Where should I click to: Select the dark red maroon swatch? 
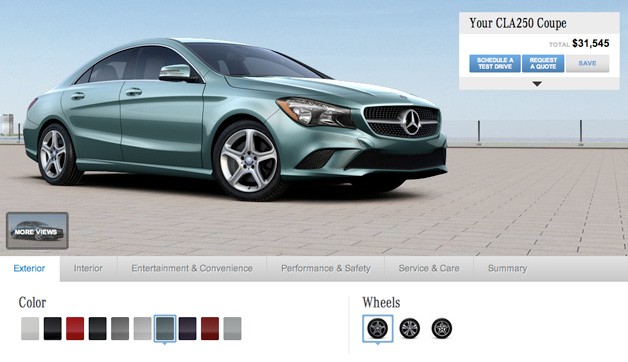coord(210,329)
